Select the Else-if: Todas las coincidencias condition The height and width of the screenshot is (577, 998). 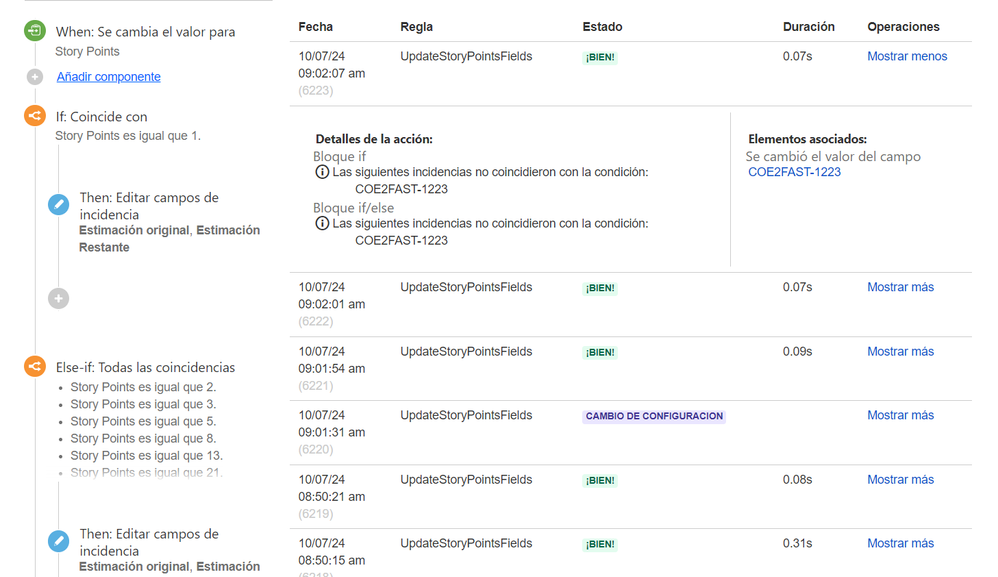[x=145, y=367]
